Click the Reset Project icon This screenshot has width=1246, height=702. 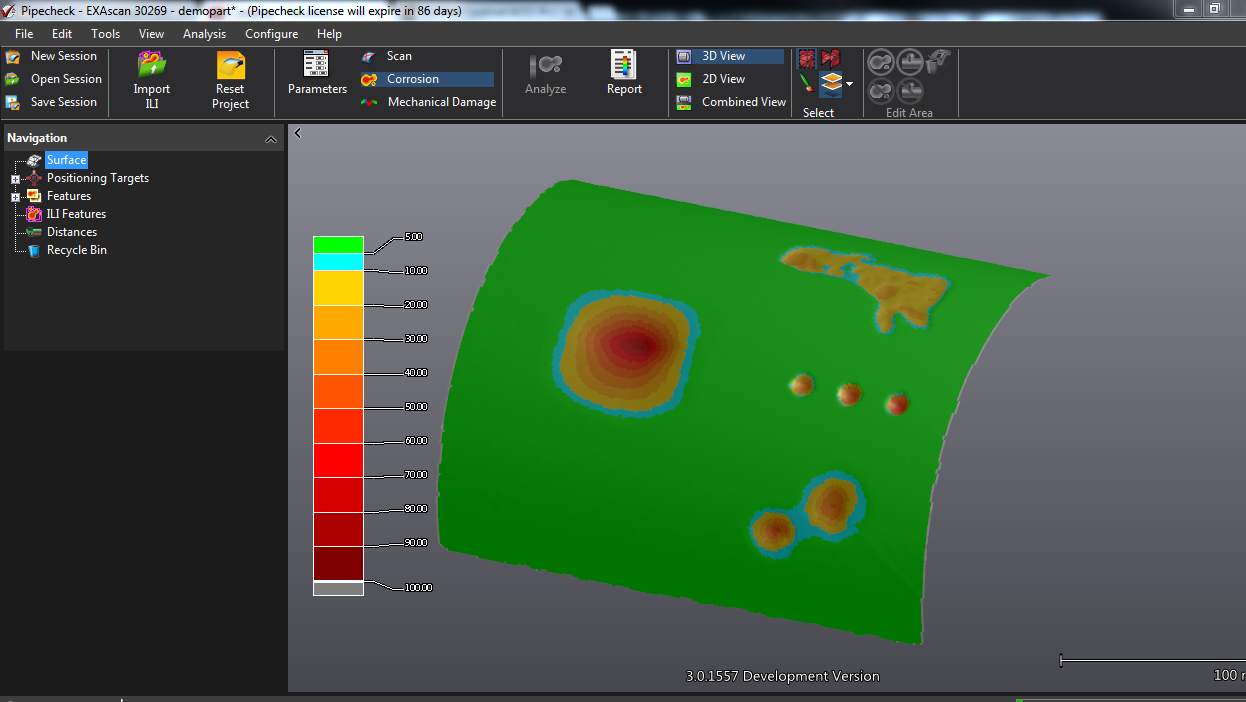point(230,67)
